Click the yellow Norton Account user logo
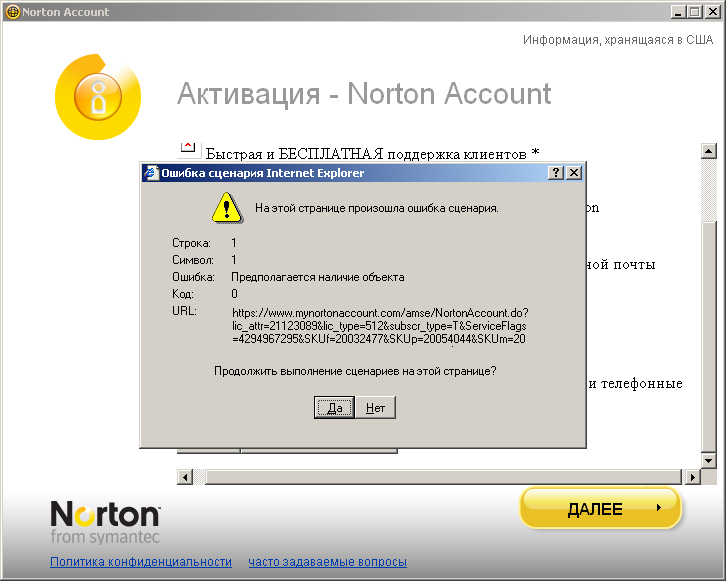The height and width of the screenshot is (581, 726). [98, 97]
